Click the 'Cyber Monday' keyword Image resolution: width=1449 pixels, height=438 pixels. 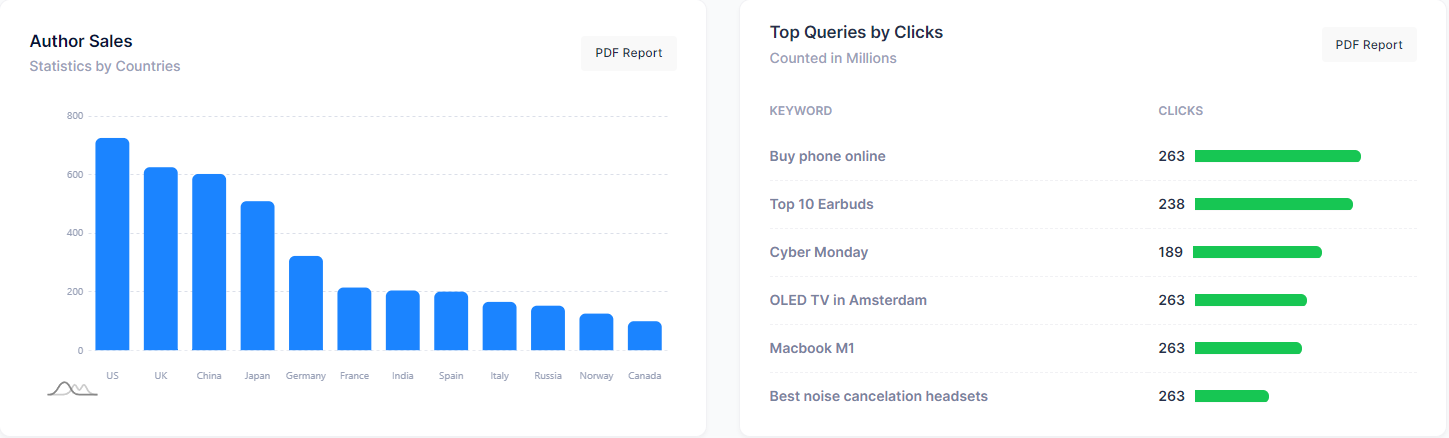[x=818, y=252]
